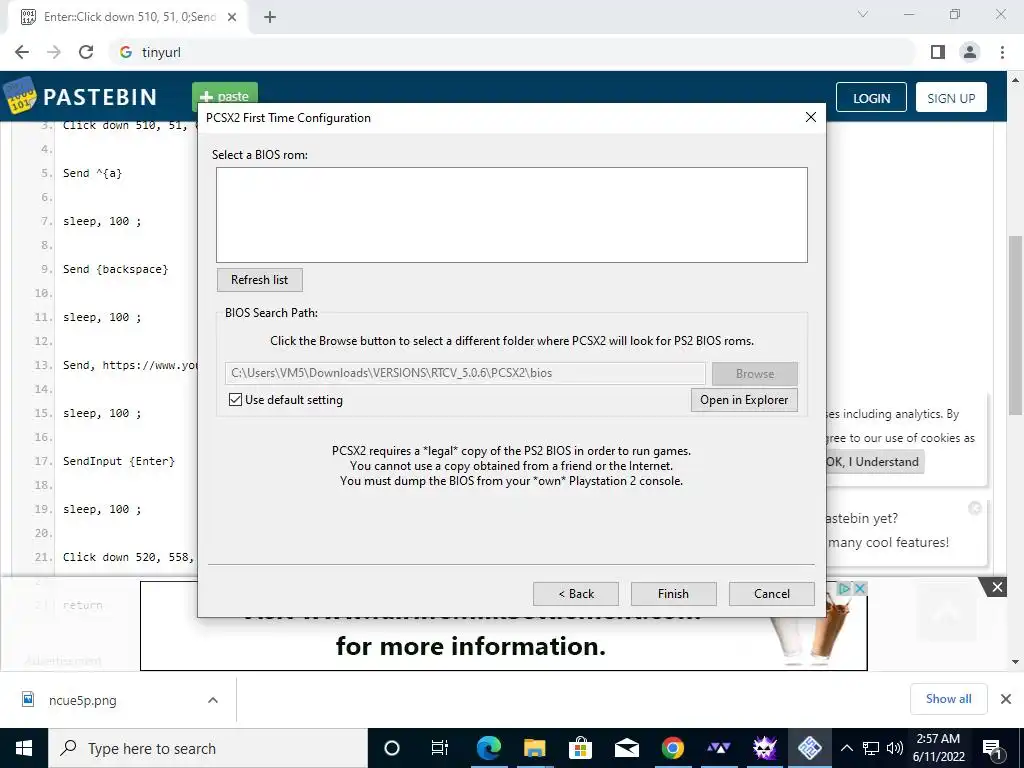The height and width of the screenshot is (768, 1024).
Task: Go back in browser history
Action: (22, 52)
